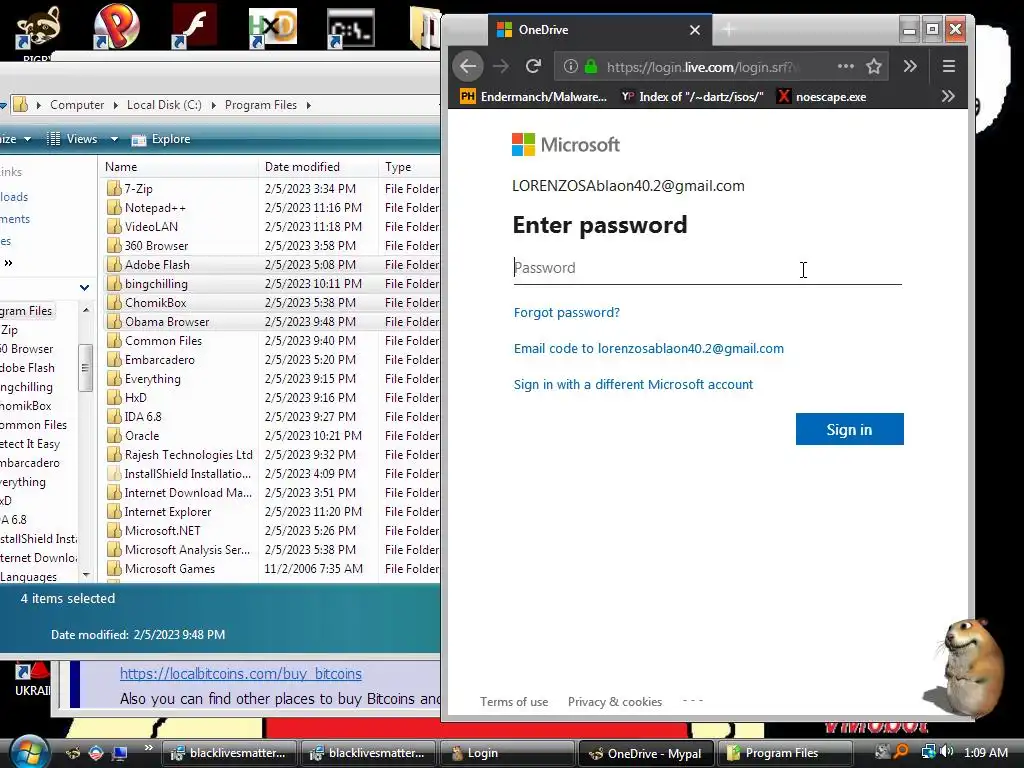The height and width of the screenshot is (768, 1024).
Task: Click Explore button in Explorer toolbar
Action: point(161,139)
